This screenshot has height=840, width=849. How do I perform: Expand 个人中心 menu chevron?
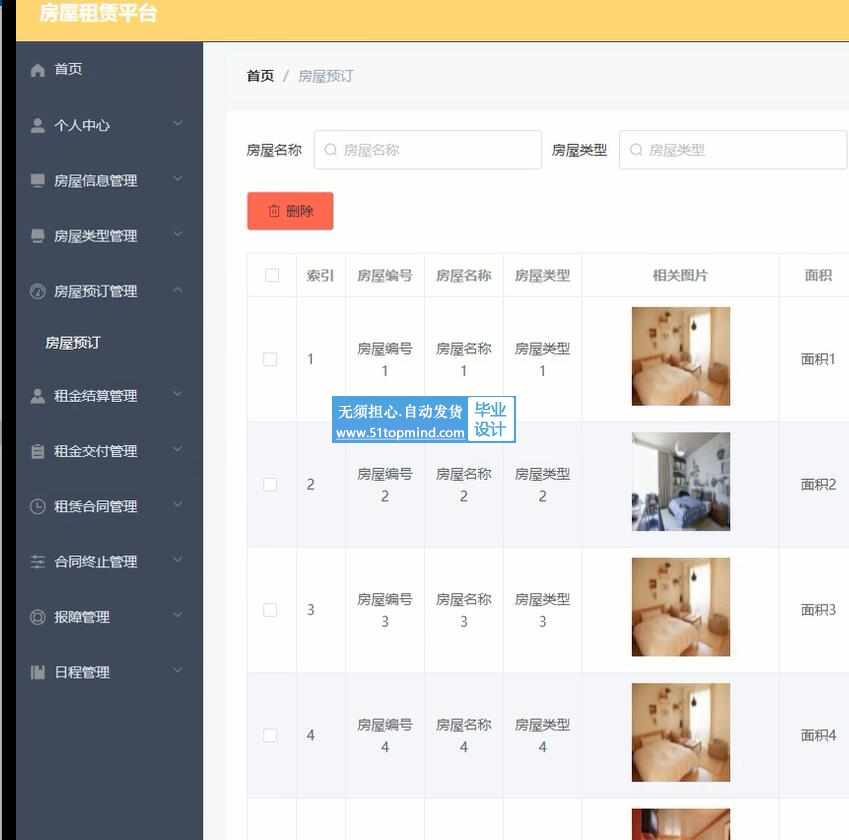pos(178,123)
